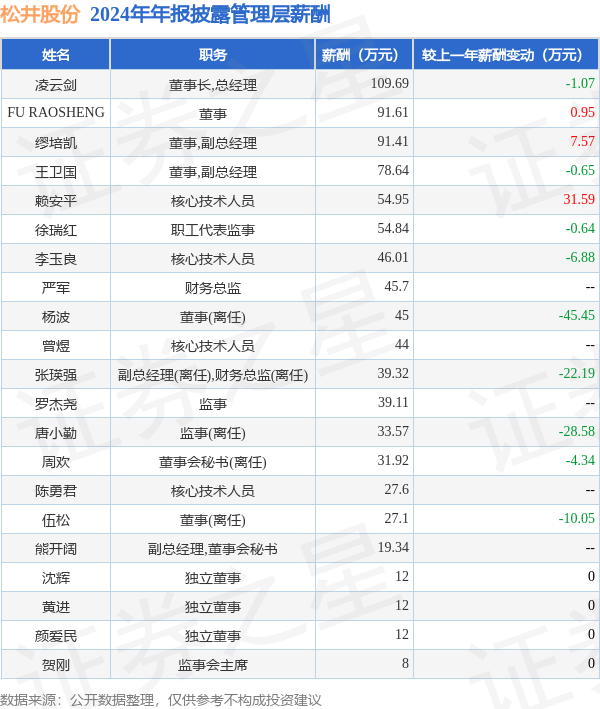Select the name 王卫国
Screen dimensions: 600x709
[x=56, y=172]
